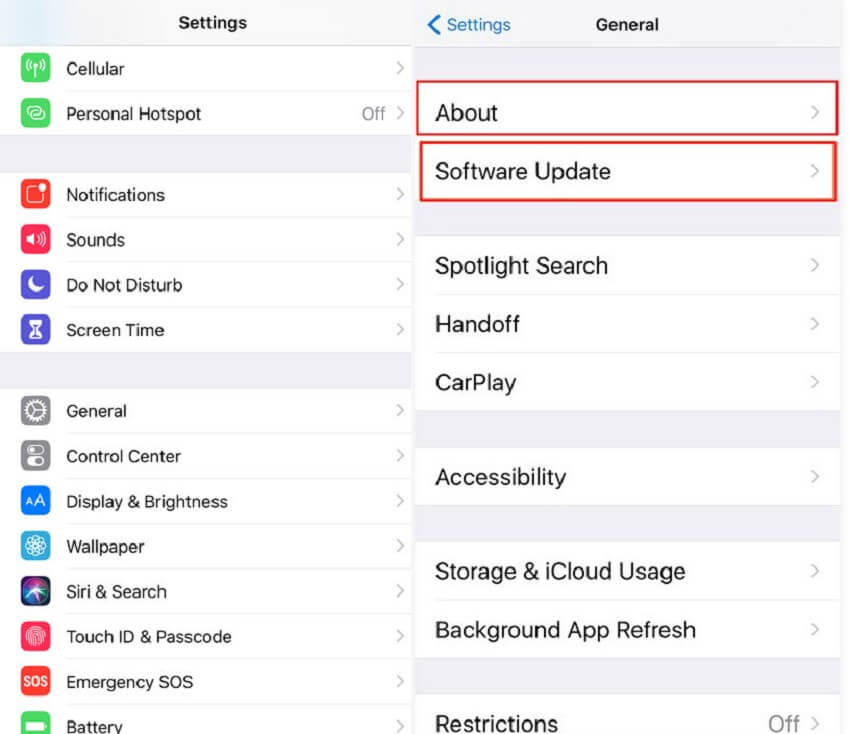Open Background App Refresh options
This screenshot has height=734, width=850.
pos(627,630)
